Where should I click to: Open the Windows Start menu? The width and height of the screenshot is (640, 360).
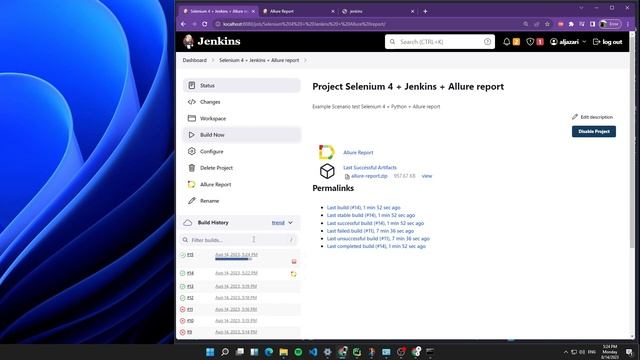tap(210, 352)
